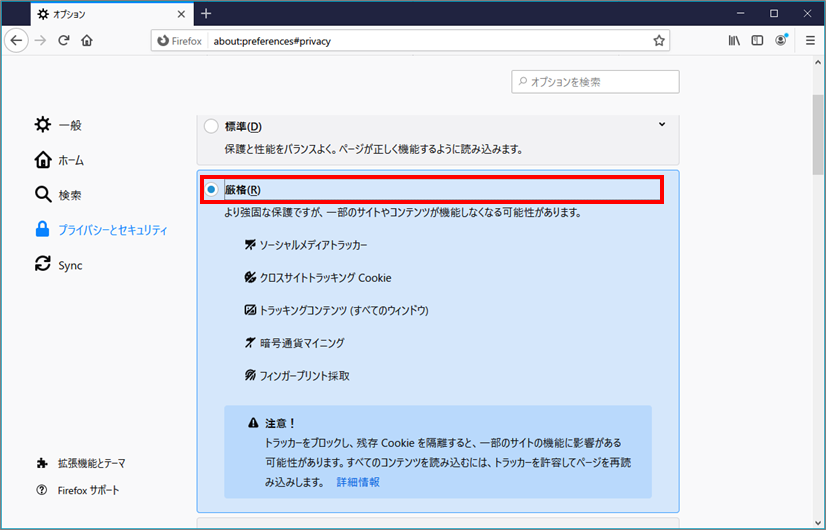Click the フィンガープリント採取 text
The height and width of the screenshot is (530, 826).
point(304,376)
